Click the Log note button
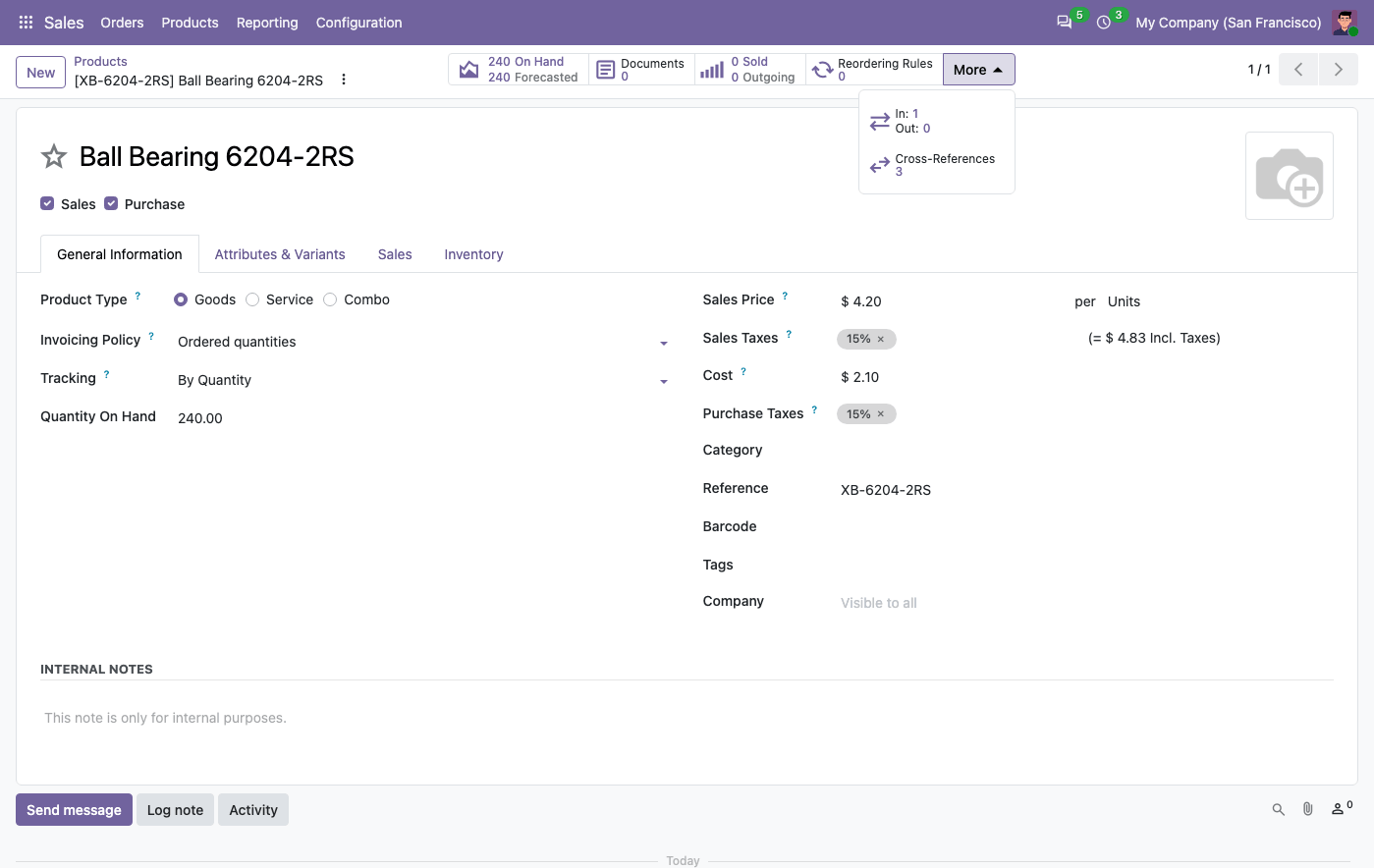The height and width of the screenshot is (868, 1374). (x=175, y=810)
